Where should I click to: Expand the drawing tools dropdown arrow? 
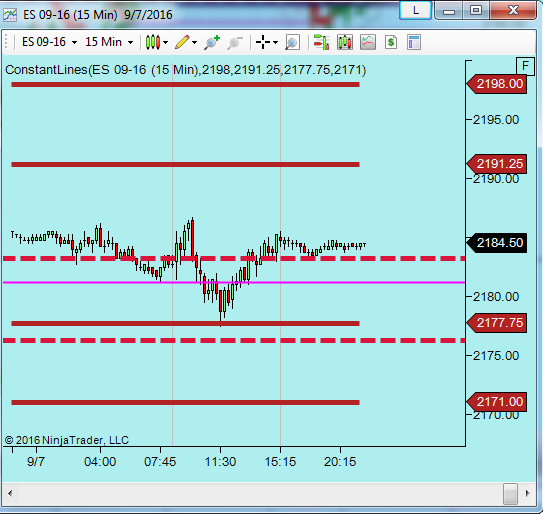tap(195, 42)
